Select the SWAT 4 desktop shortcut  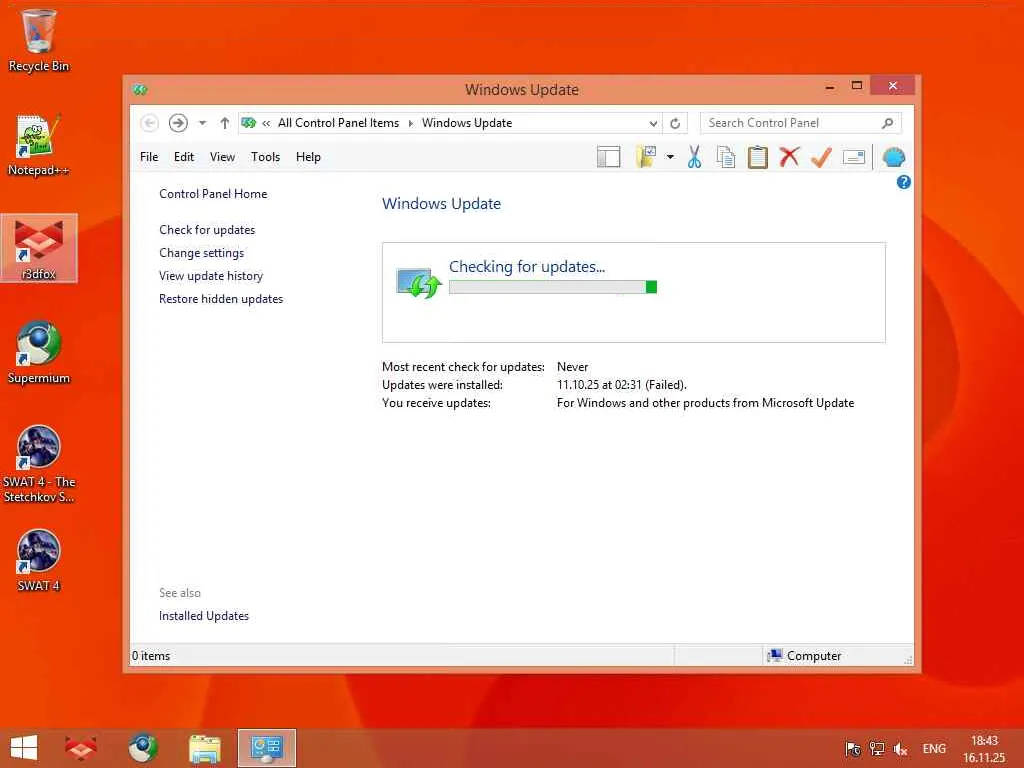coord(39,560)
